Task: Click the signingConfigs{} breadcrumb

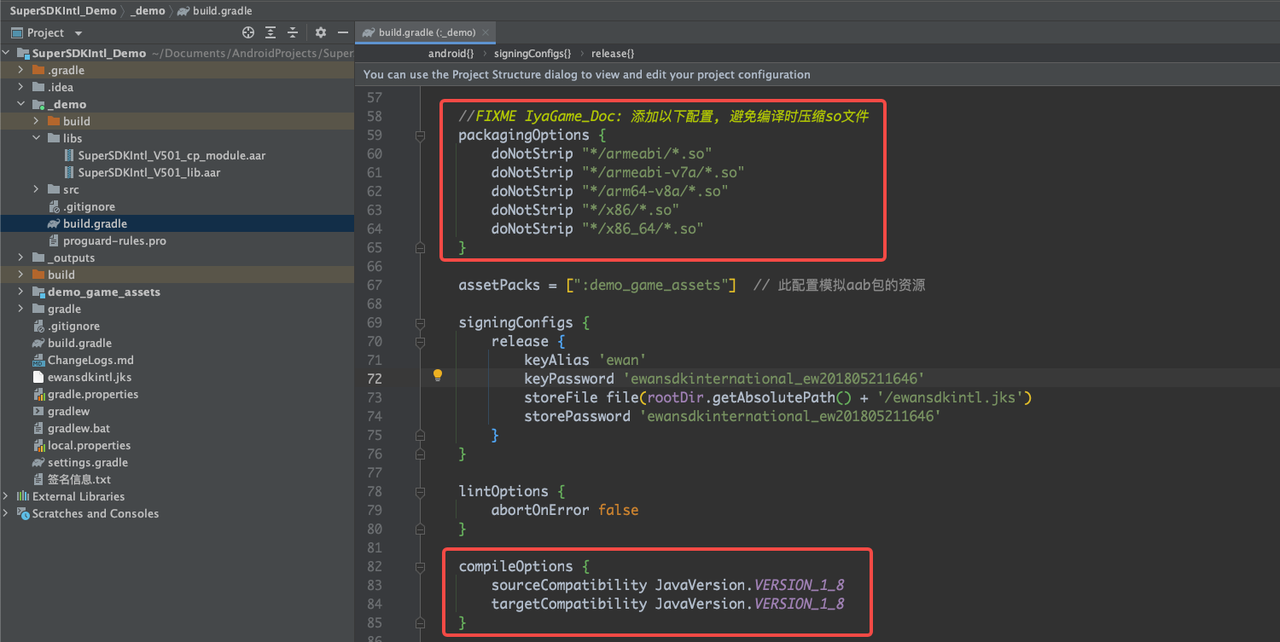Action: (532, 53)
